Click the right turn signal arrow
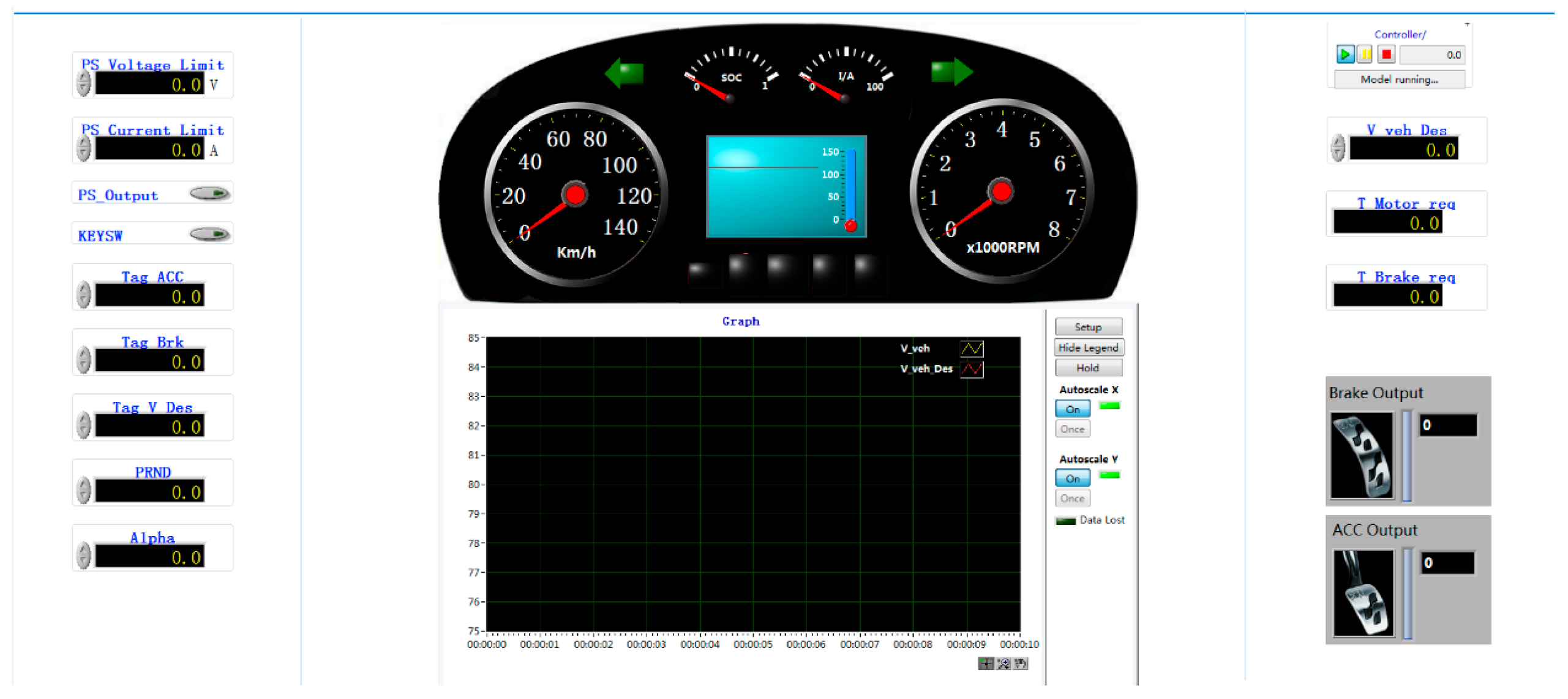Viewport: 1568px width, 699px height. [x=951, y=72]
